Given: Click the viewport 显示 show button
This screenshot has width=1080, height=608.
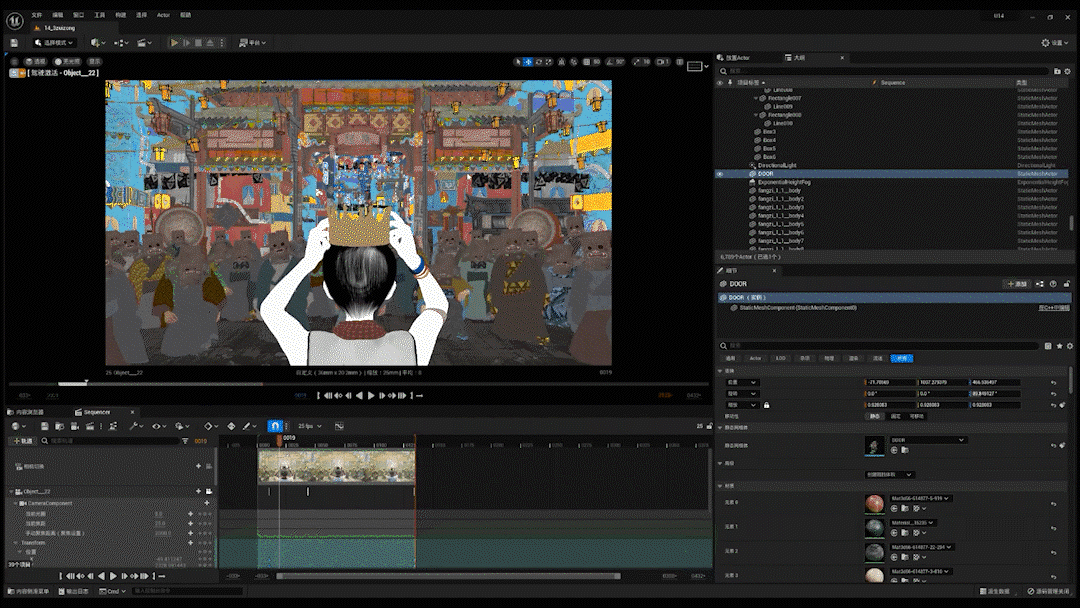Looking at the screenshot, I should tap(94, 62).
